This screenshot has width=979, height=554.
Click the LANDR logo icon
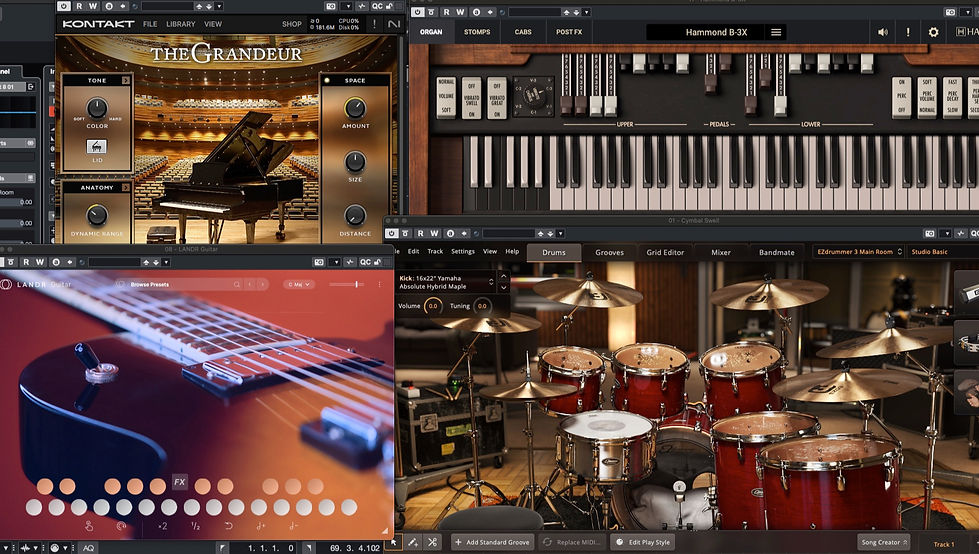6,284
